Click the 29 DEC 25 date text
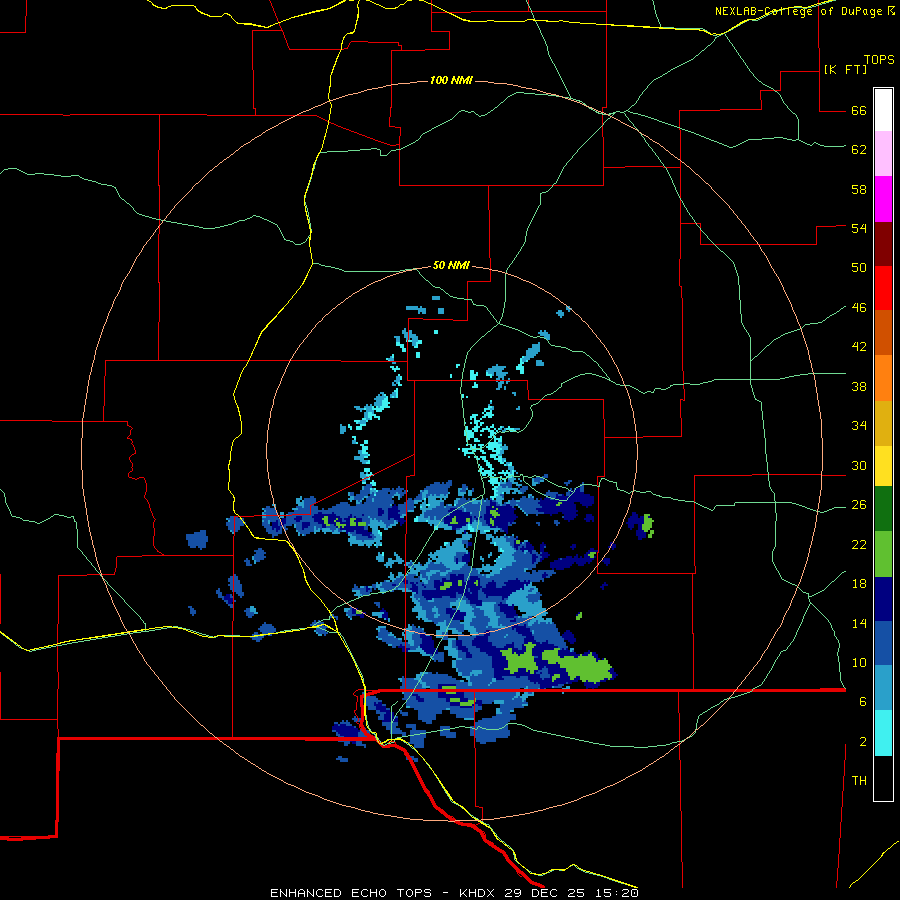900x900 pixels. pos(546,893)
